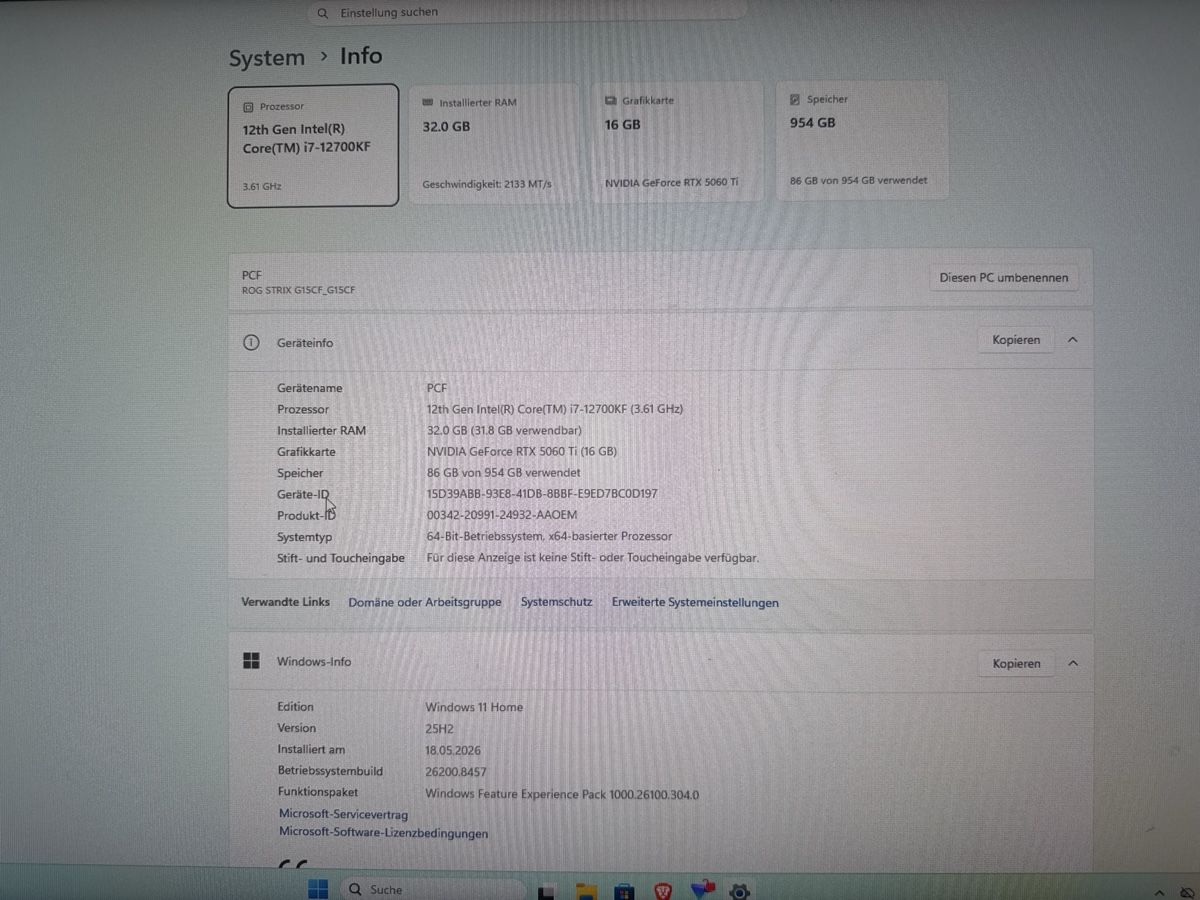Click Windows Feature Experience Pack text

point(562,795)
